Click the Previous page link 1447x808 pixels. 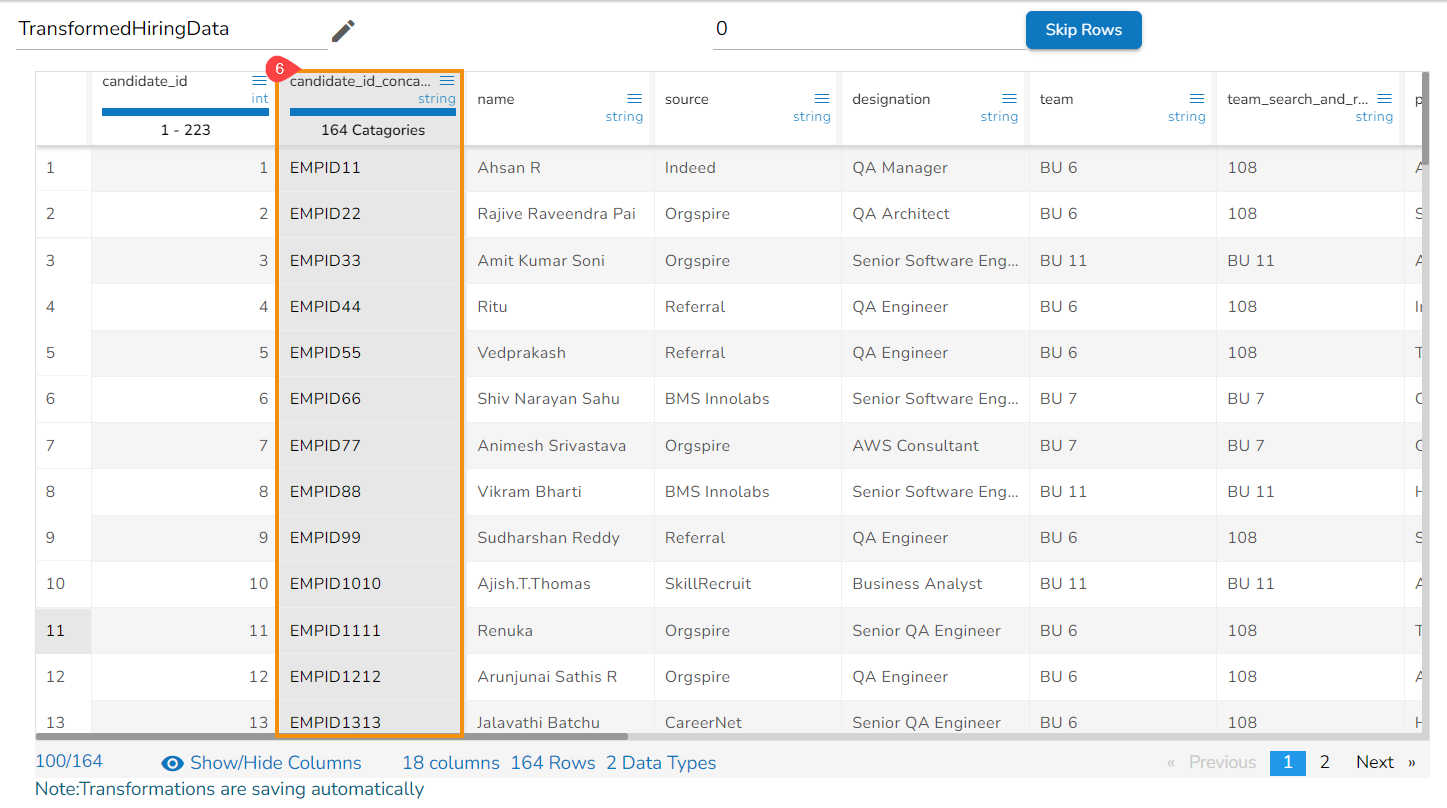pos(1211,762)
